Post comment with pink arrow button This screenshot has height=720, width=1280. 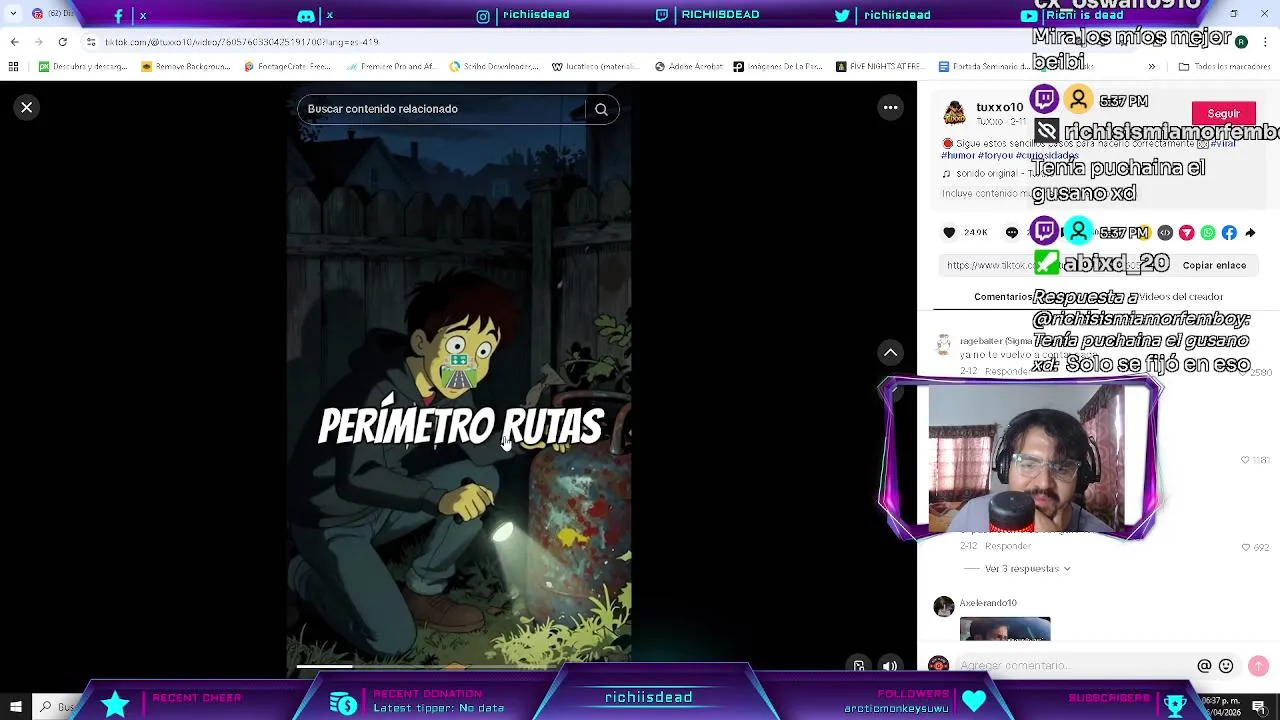click(1258, 666)
